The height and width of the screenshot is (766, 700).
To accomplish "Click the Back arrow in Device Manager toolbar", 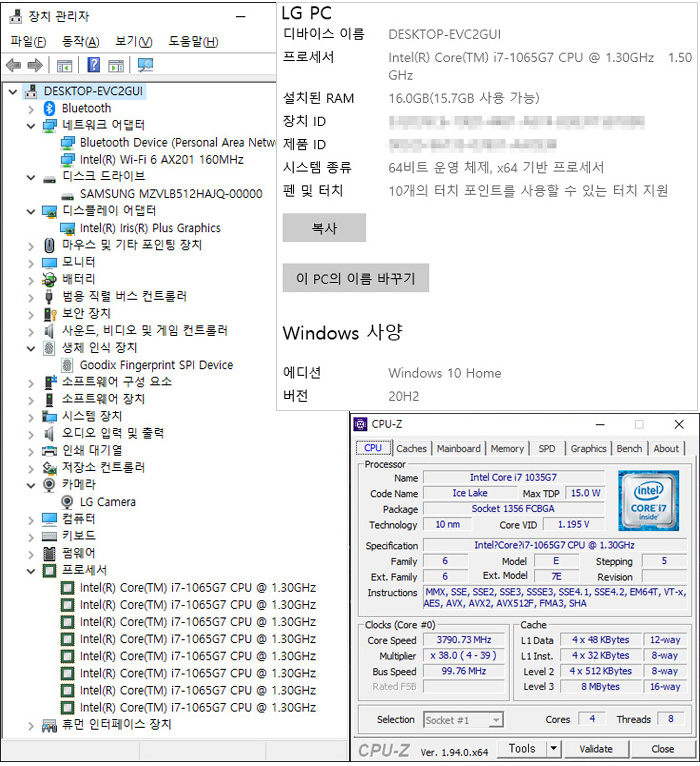I will coord(13,65).
